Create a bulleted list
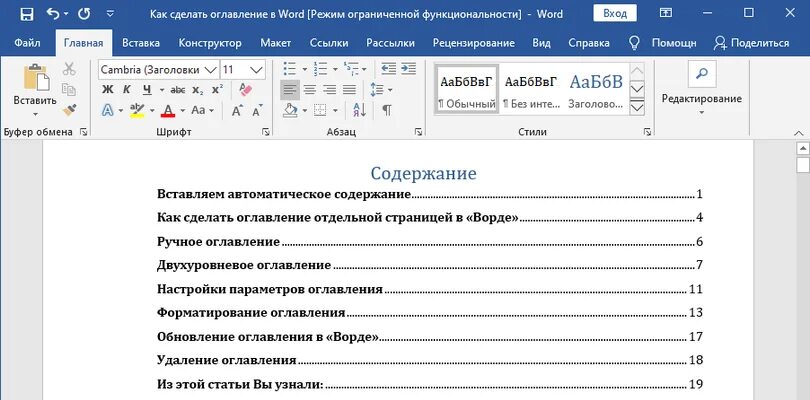 [290, 68]
